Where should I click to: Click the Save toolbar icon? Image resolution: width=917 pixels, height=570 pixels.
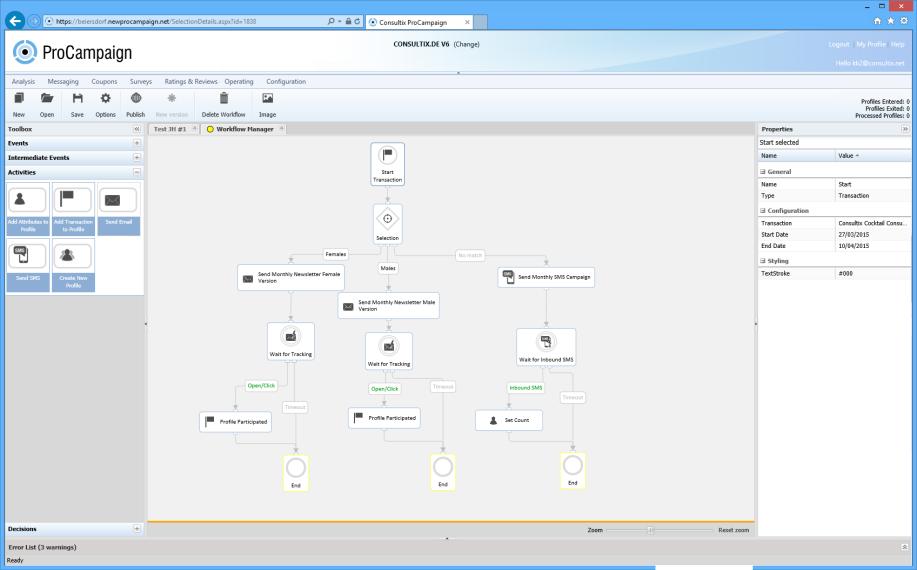coord(77,99)
